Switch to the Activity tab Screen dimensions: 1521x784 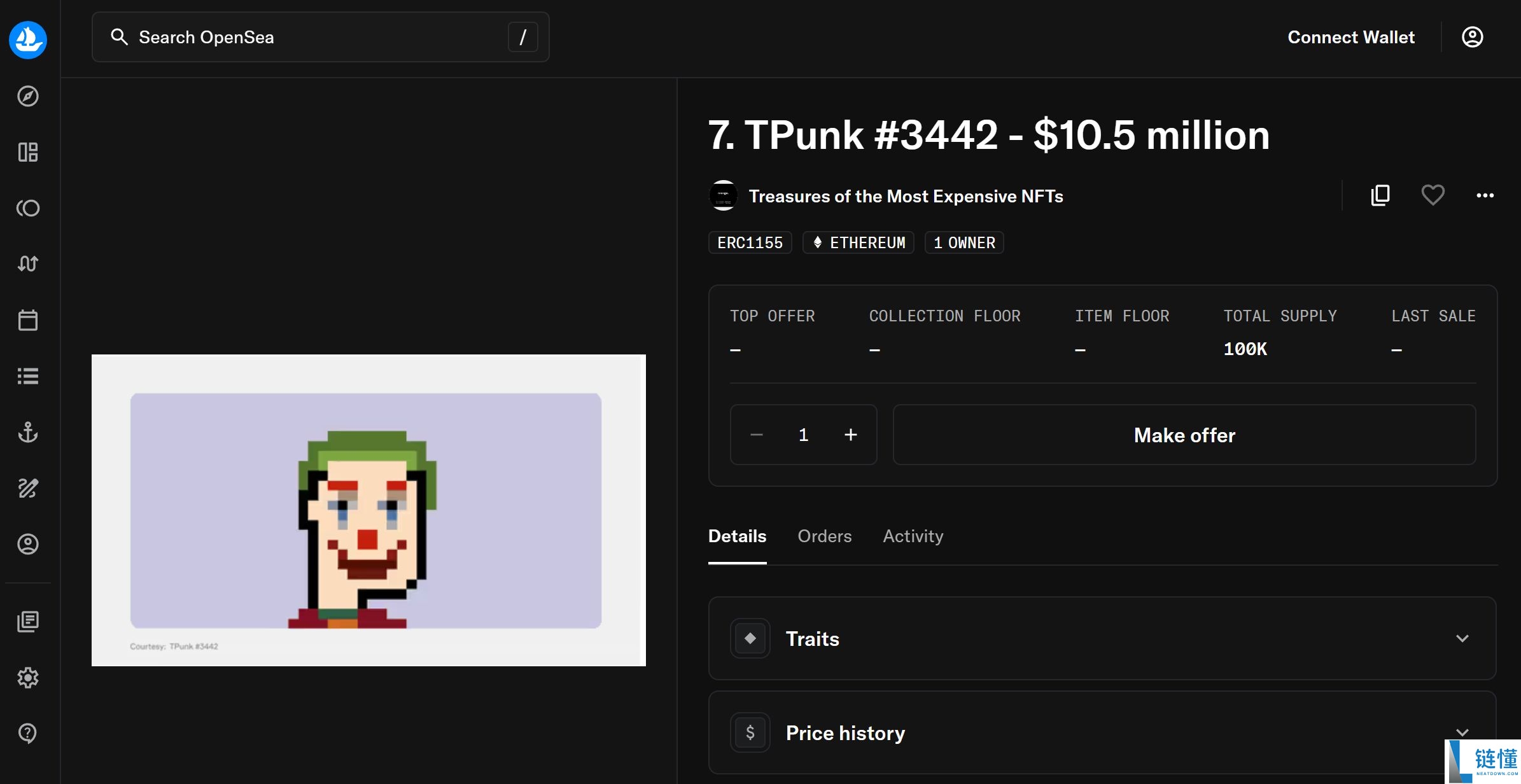click(x=913, y=536)
